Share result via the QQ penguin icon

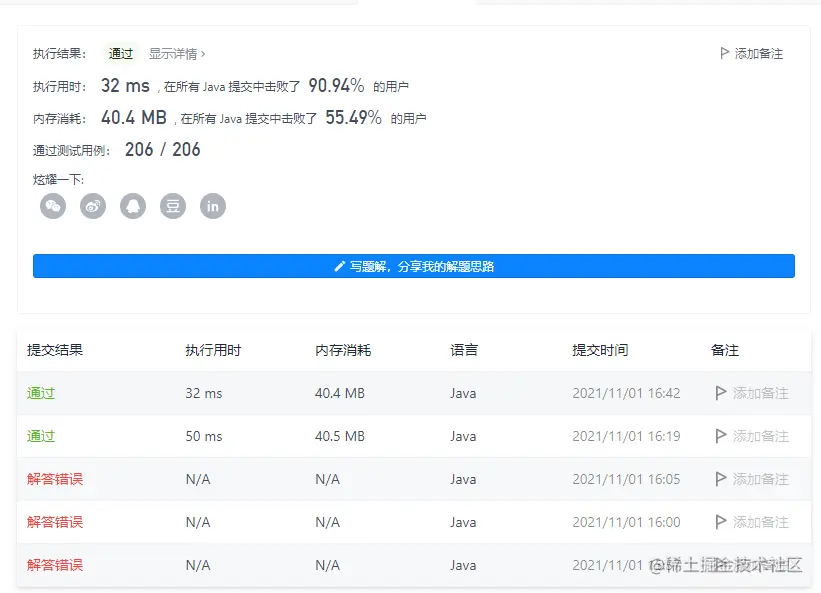tap(133, 206)
